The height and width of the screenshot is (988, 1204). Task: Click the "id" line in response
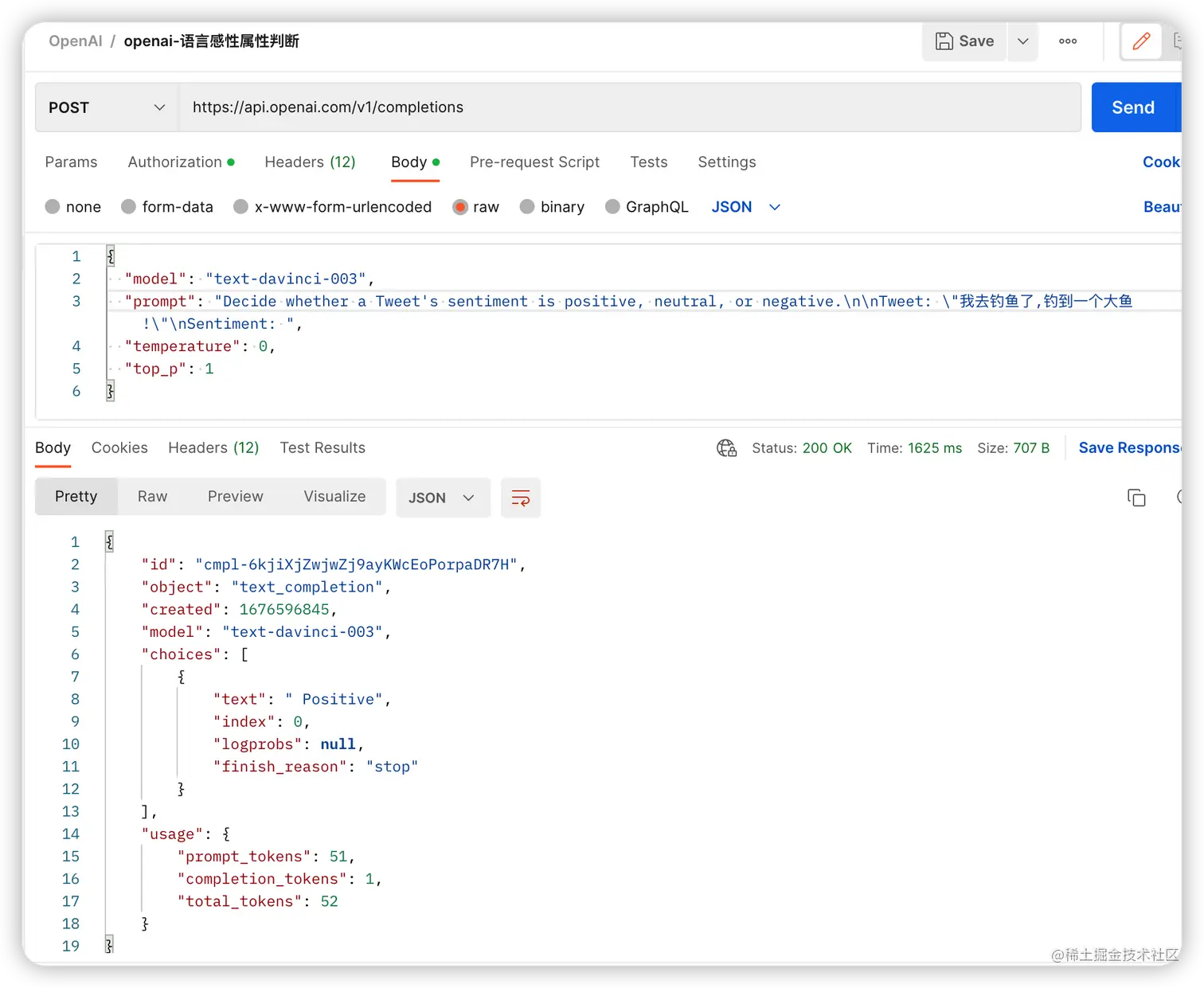coord(334,564)
